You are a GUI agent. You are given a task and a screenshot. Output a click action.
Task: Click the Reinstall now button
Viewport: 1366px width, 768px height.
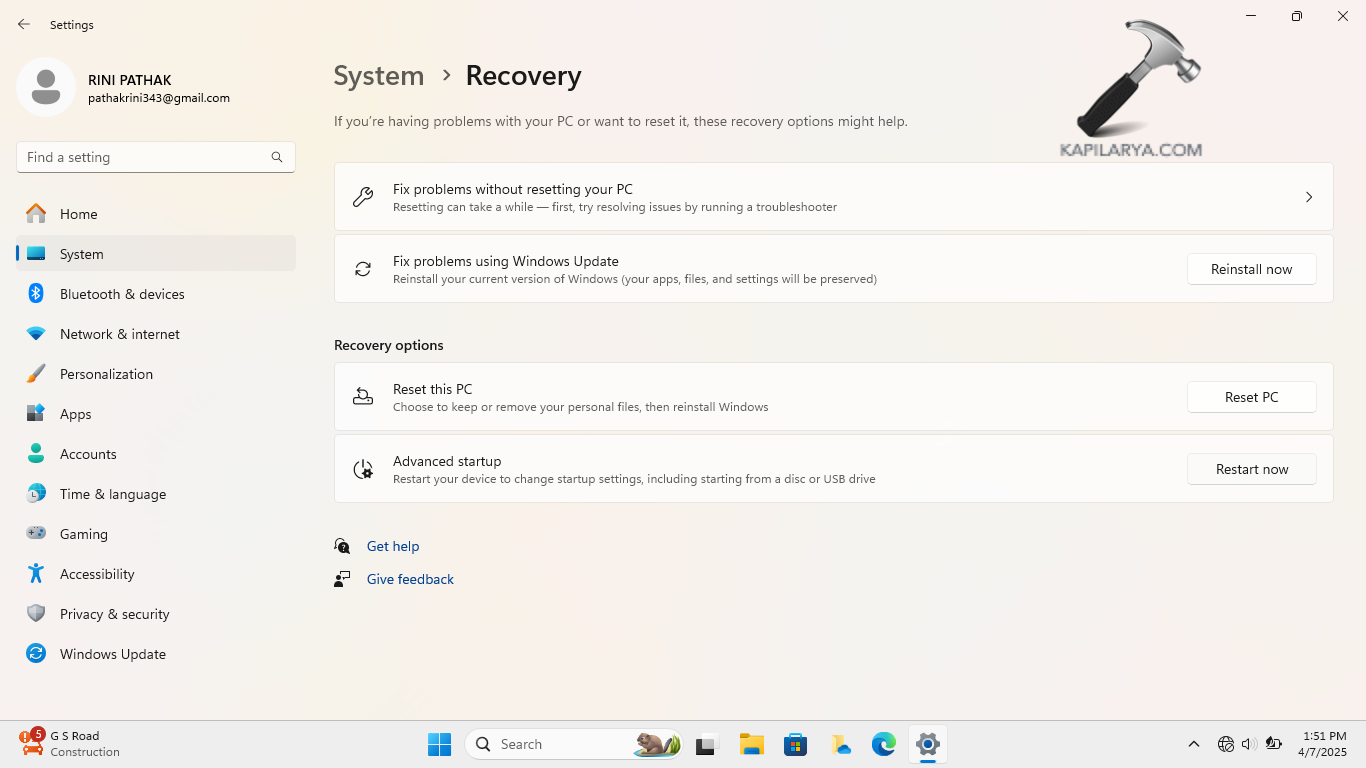[x=1251, y=269]
